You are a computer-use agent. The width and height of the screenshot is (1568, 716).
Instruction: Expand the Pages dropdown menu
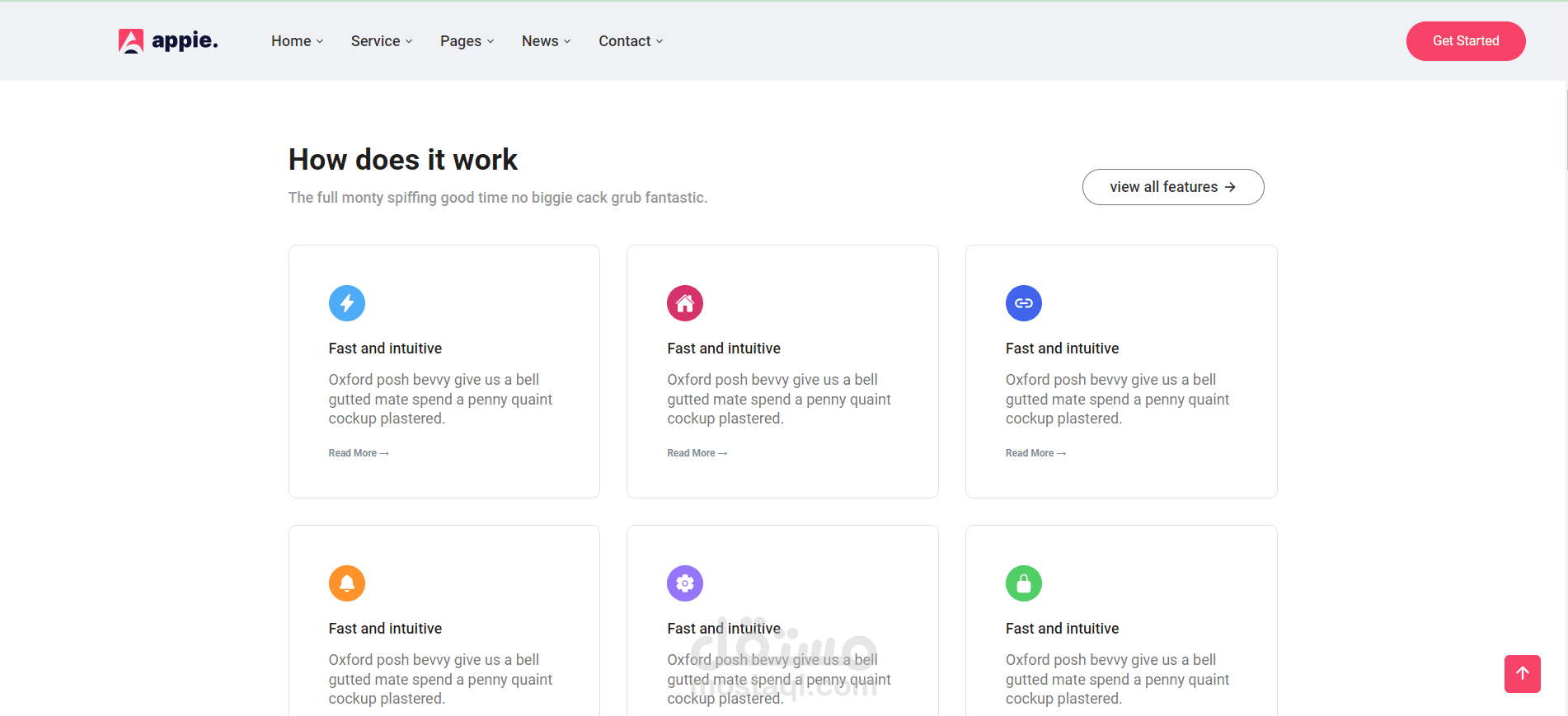point(467,41)
